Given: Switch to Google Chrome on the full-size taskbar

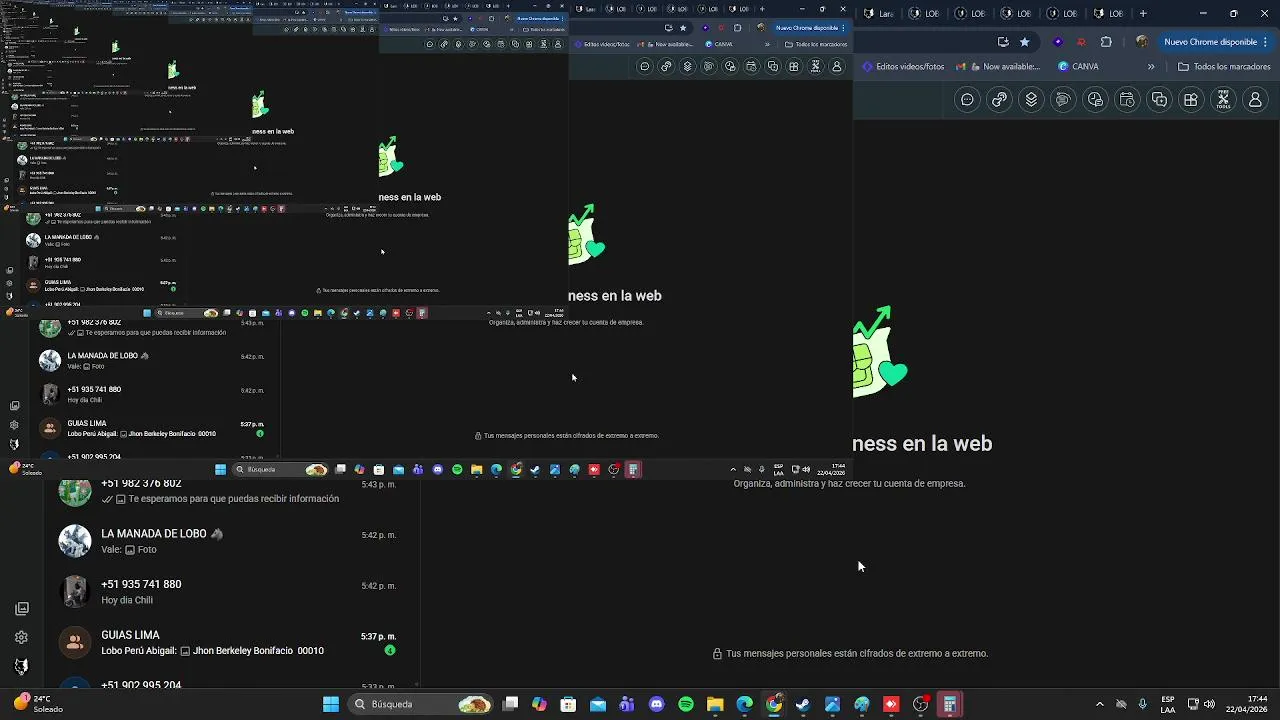Looking at the screenshot, I should tap(774, 704).
